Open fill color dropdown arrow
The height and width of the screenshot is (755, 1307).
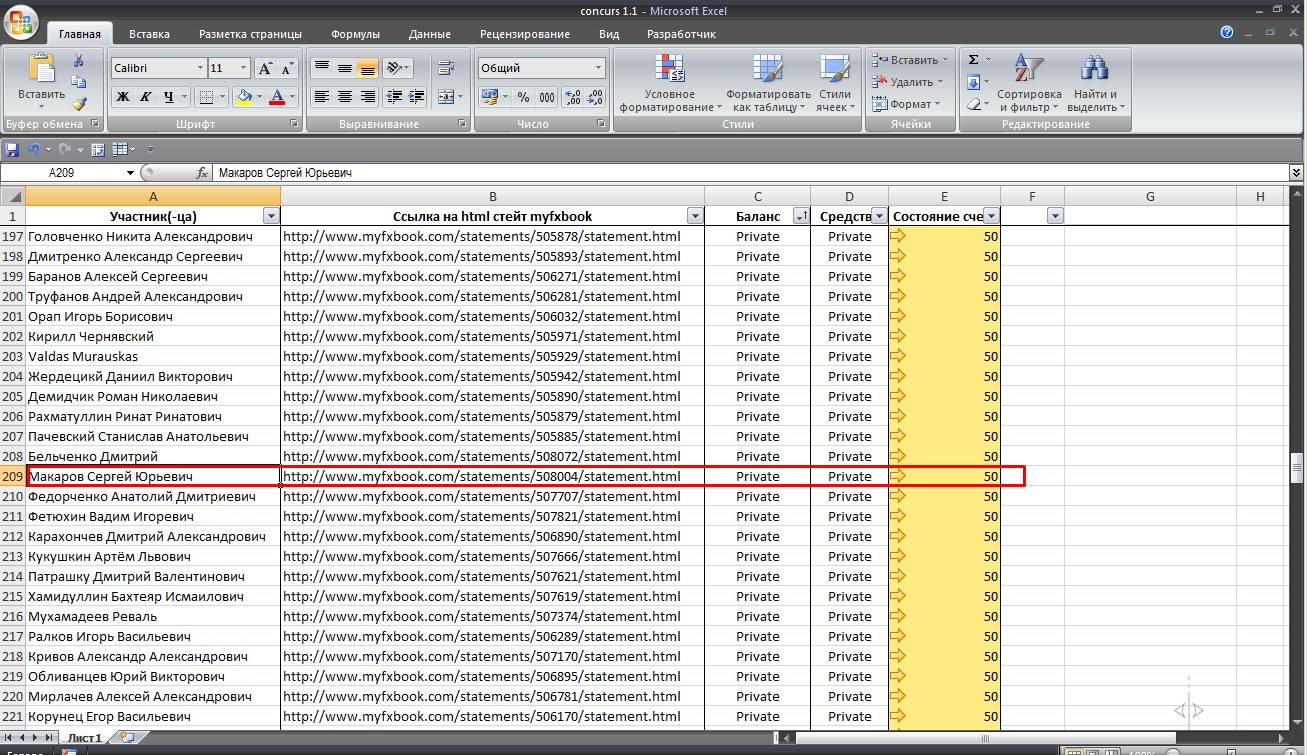click(259, 97)
